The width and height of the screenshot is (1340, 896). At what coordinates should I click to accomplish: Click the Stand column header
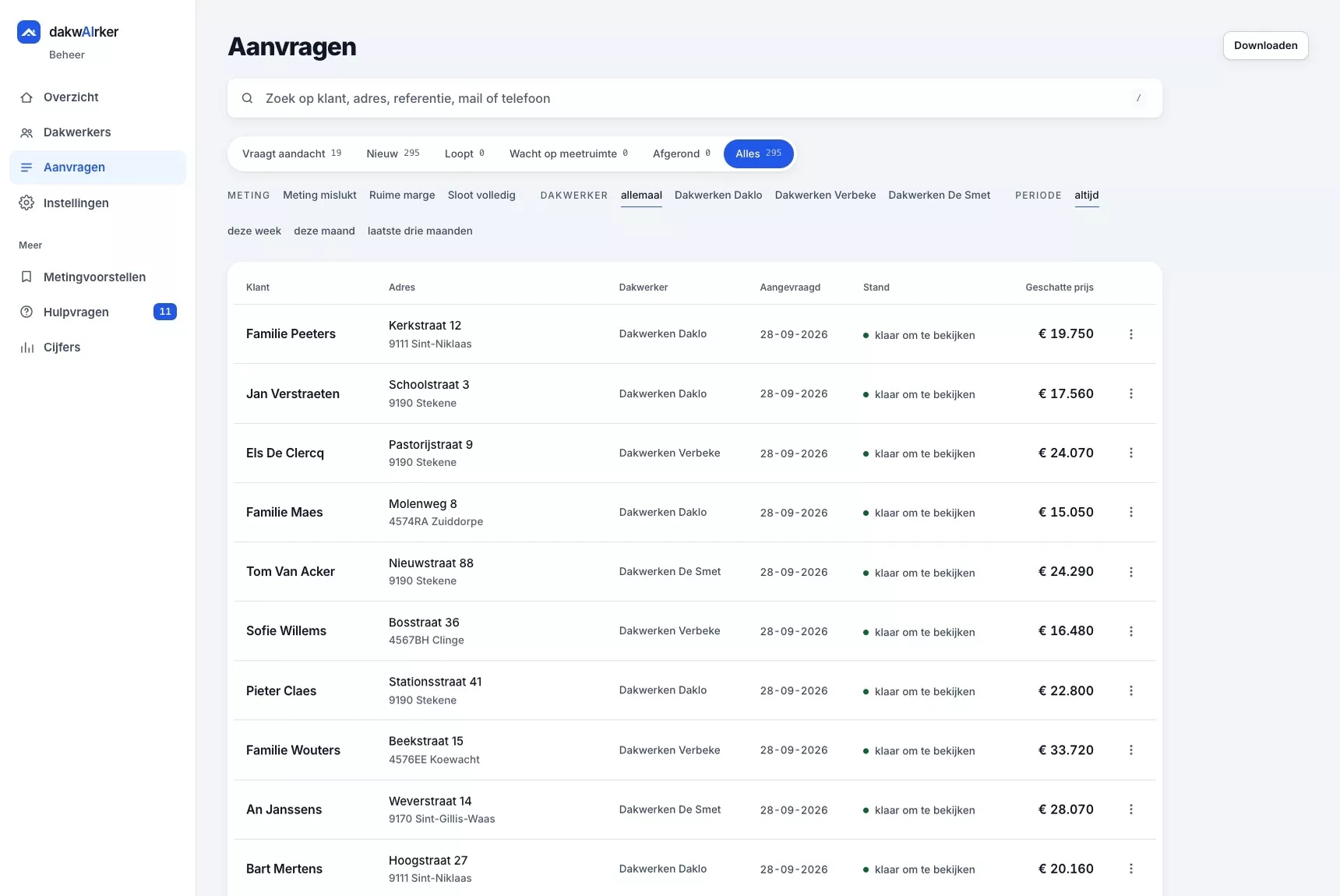(876, 287)
